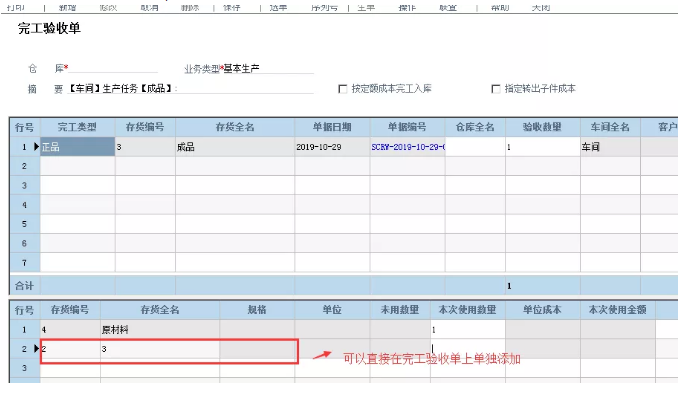The width and height of the screenshot is (694, 403).
Task: Select the 未用数量 column header
Action: click(x=400, y=310)
